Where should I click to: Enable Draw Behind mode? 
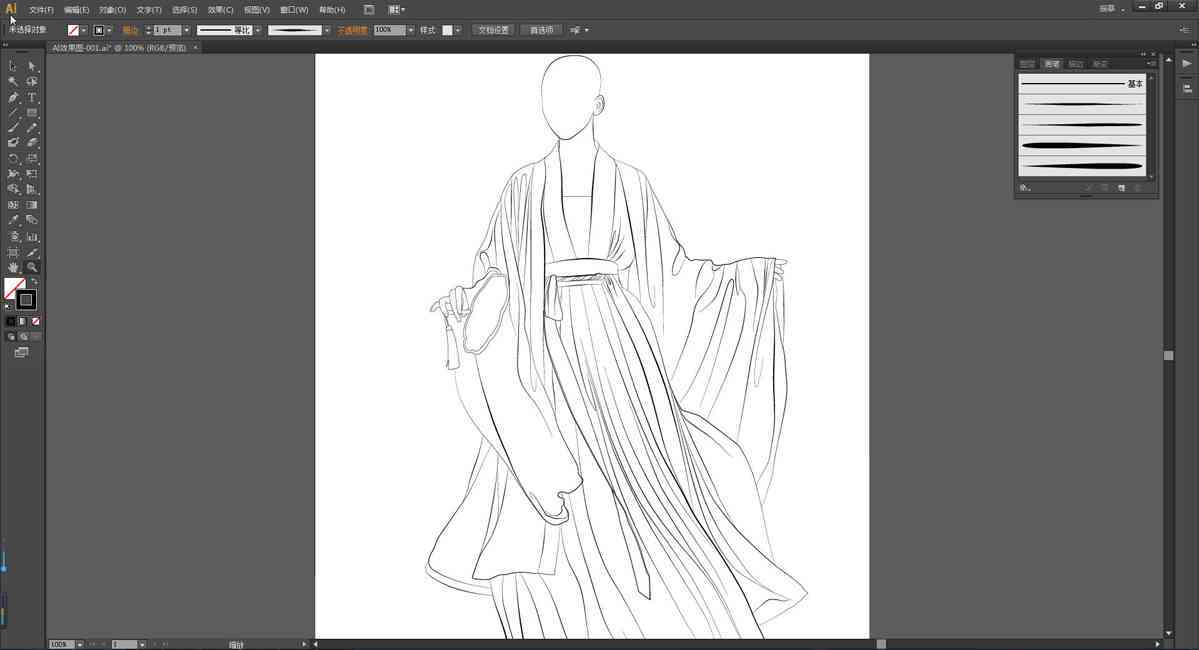(24, 336)
